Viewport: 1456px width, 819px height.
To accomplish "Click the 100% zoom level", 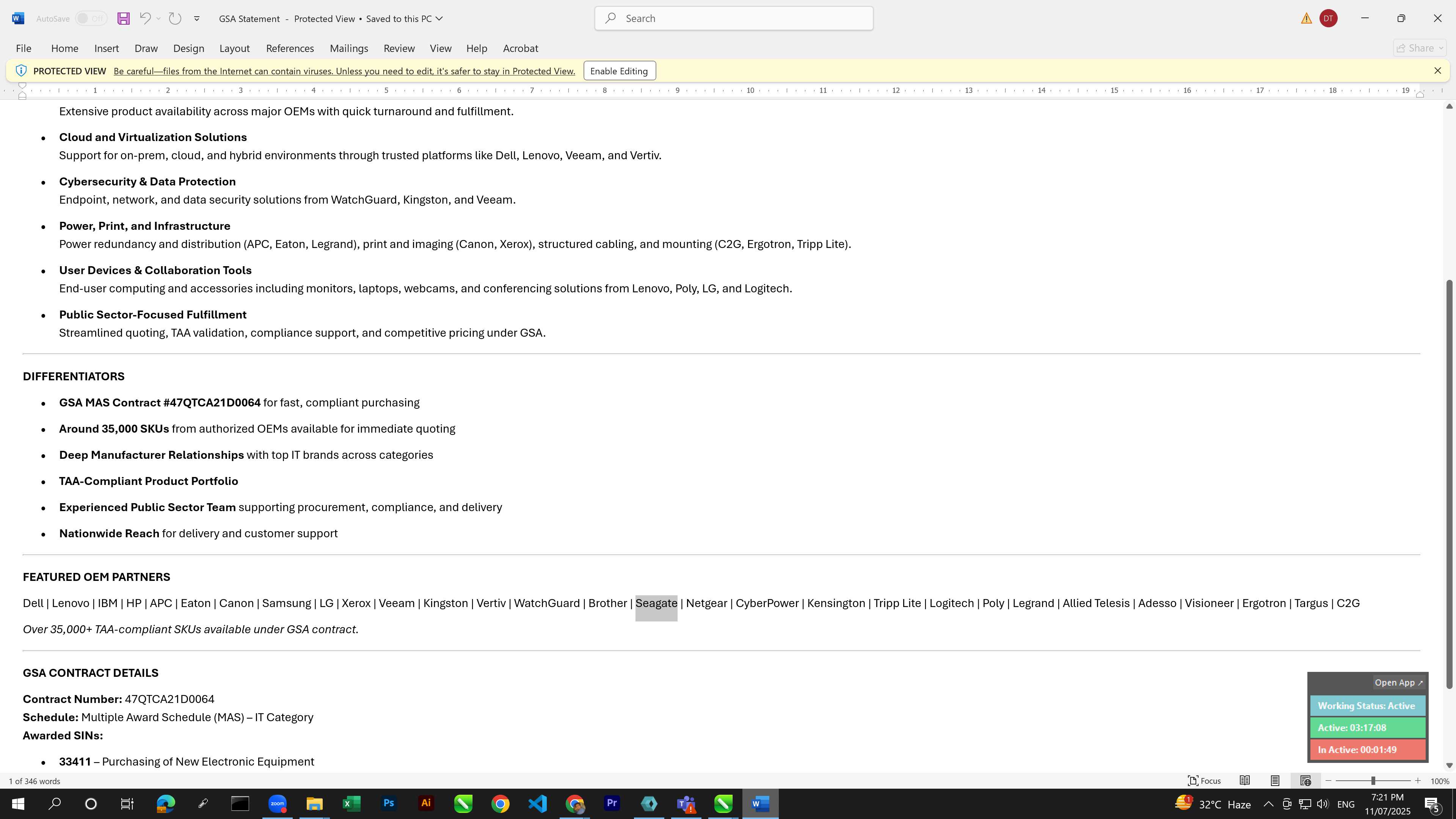I will tap(1440, 781).
